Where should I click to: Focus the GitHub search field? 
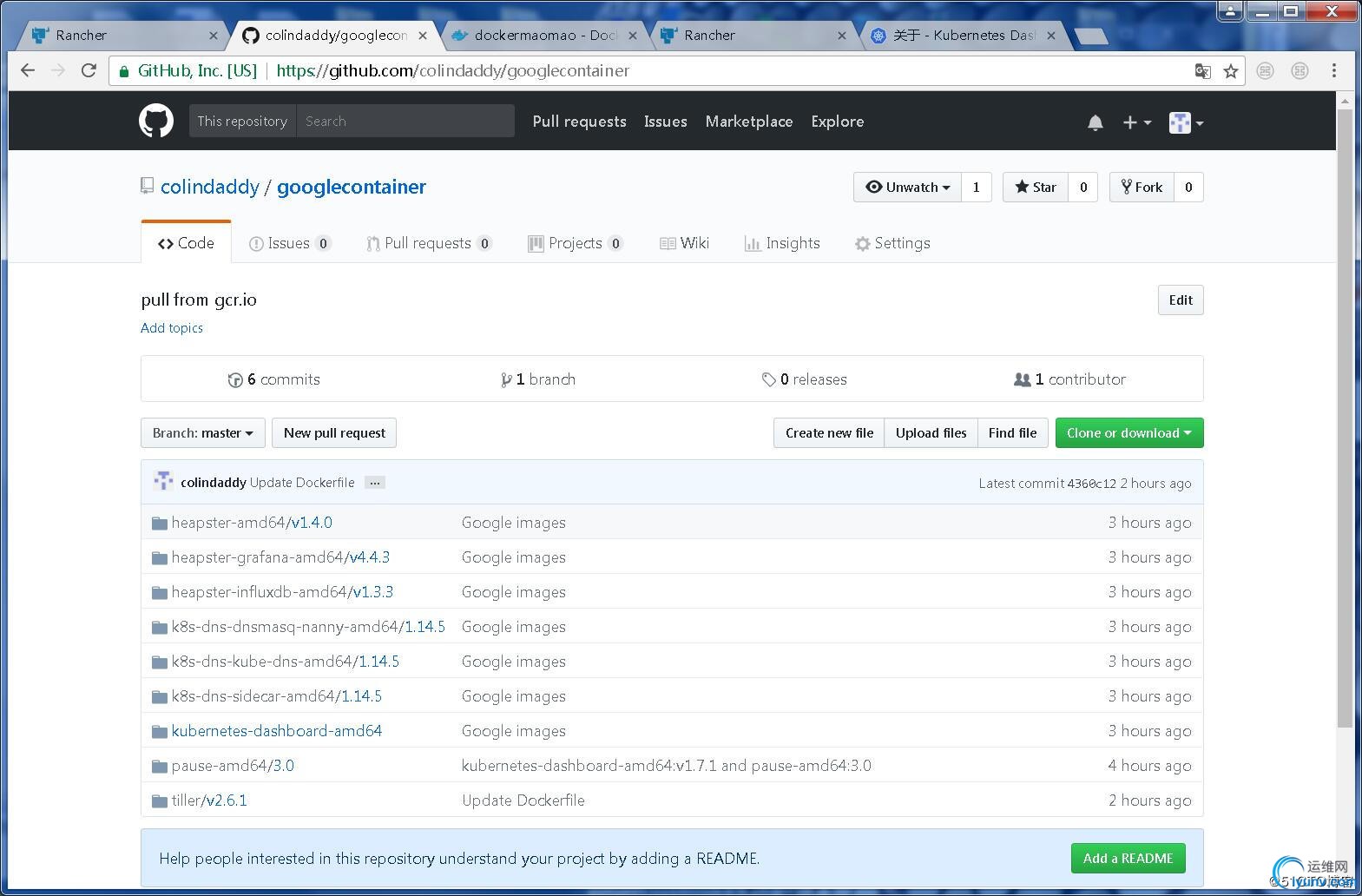(x=405, y=122)
